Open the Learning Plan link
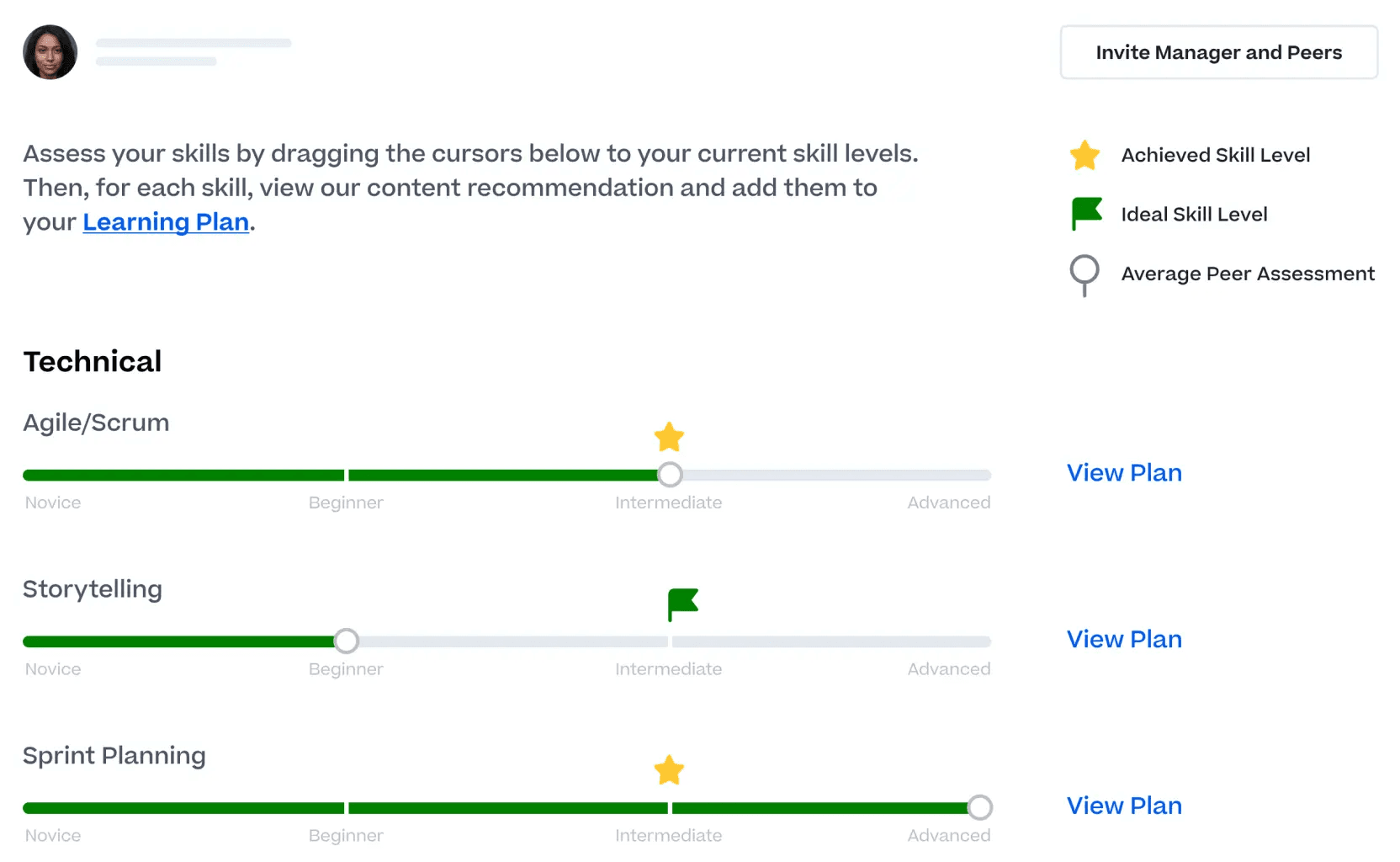 pyautogui.click(x=165, y=221)
